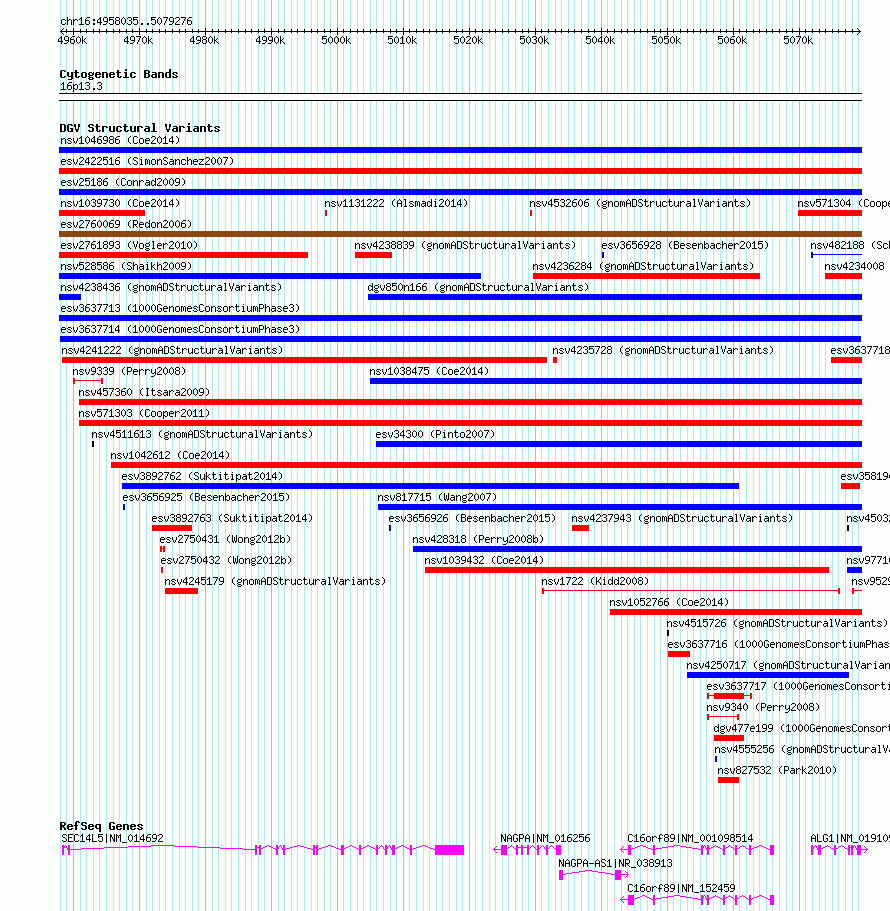
Task: Open the esv25186 (Conrad2009) variant label
Action: point(123,182)
